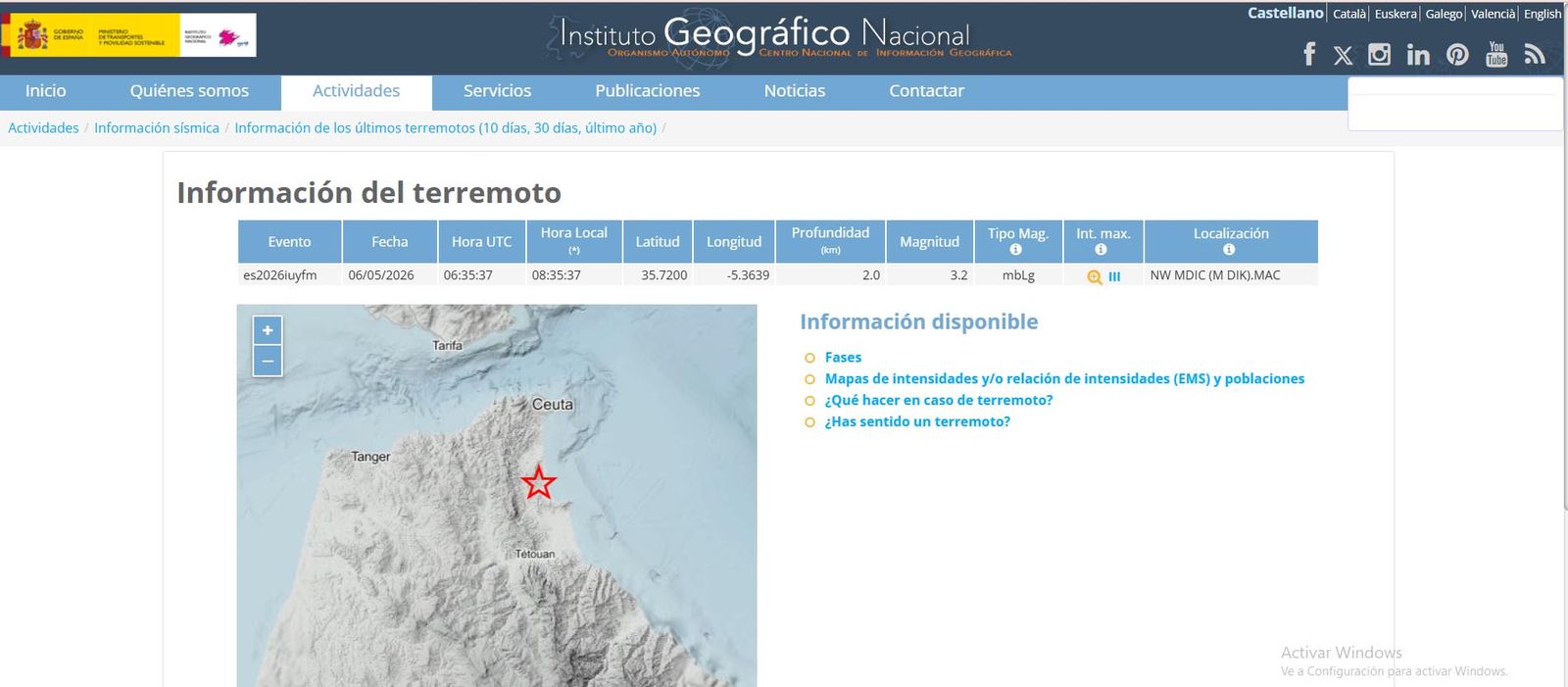Click the Evento column header
The image size is (1568, 687).
[289, 242]
